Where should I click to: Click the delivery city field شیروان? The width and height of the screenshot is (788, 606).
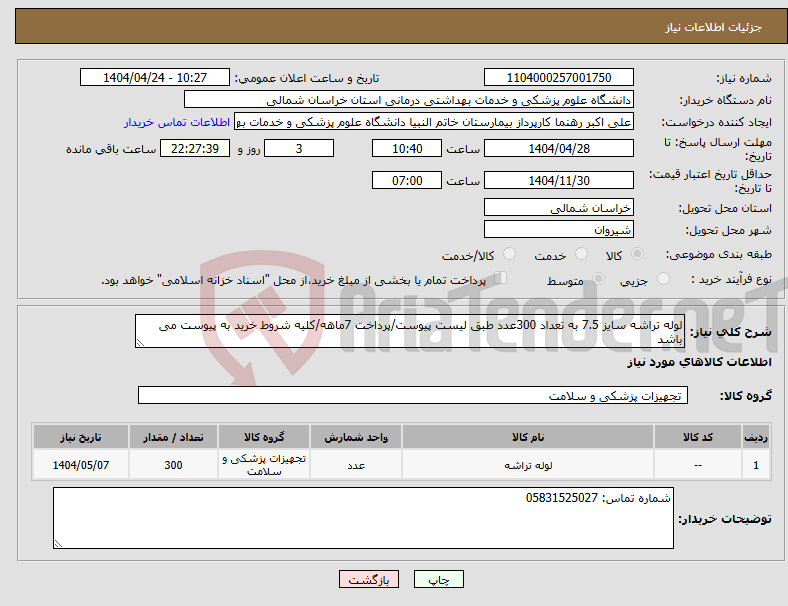[x=559, y=229]
